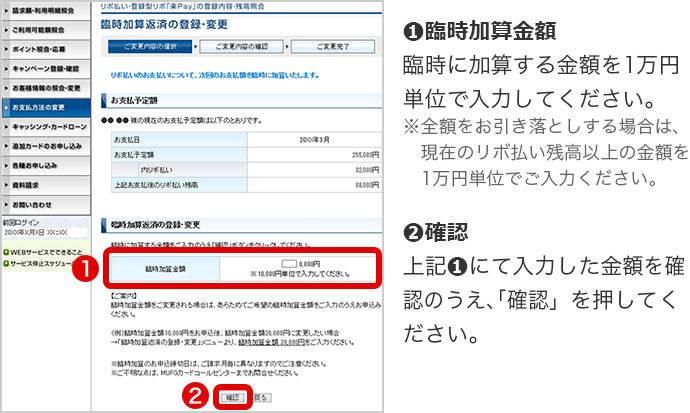Expand キャンペーン登録・確認 sidebar section
Image resolution: width=690 pixels, height=413 pixels.
click(x=49, y=68)
